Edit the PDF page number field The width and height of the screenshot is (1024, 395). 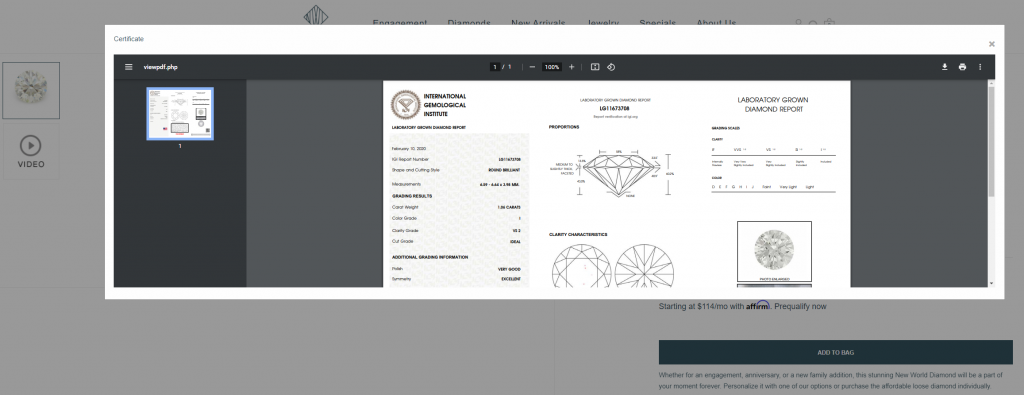click(x=495, y=67)
